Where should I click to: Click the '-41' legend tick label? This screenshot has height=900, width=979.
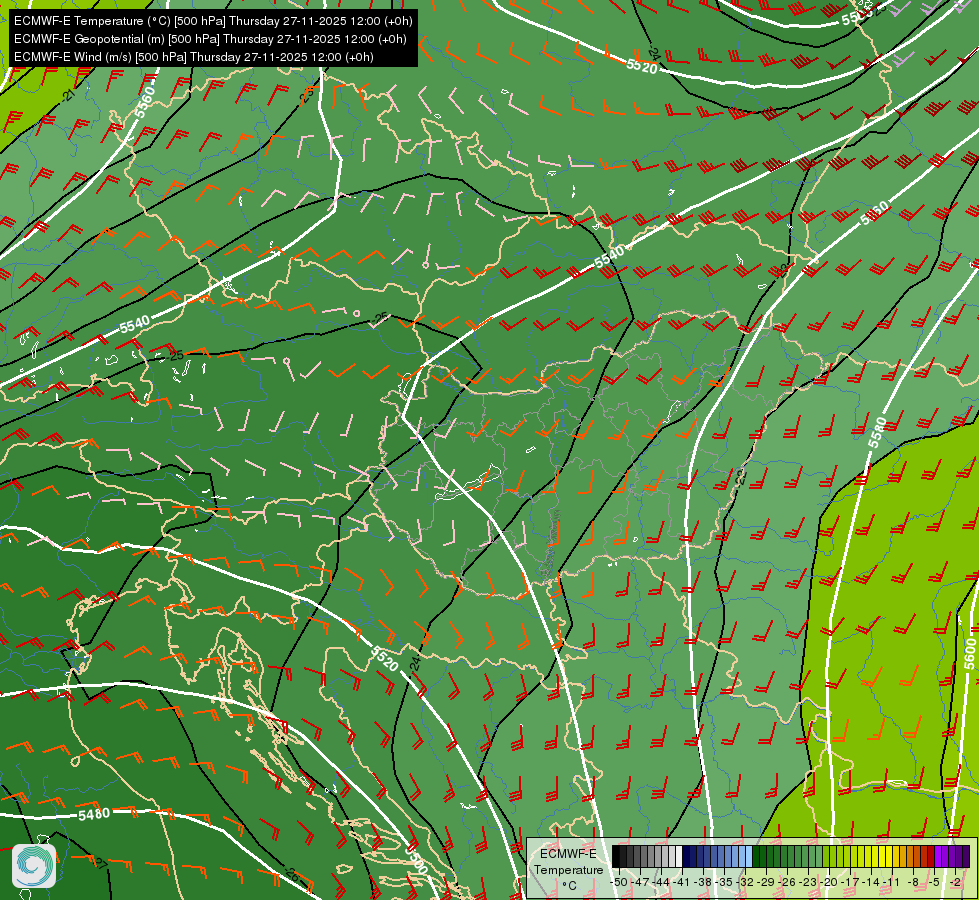[682, 883]
